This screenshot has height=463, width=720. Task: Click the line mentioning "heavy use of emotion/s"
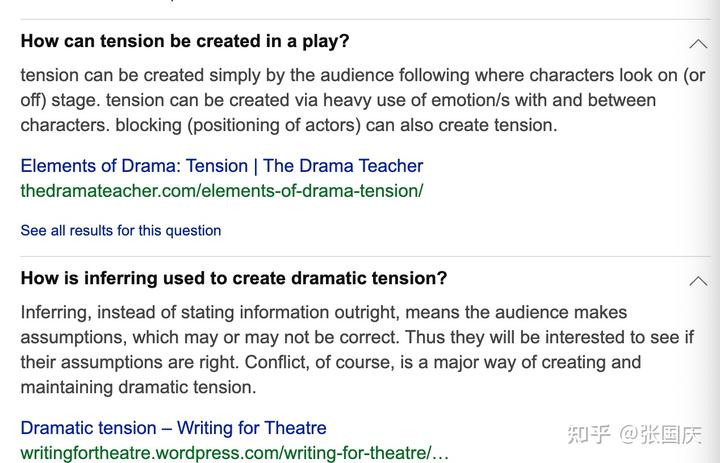(x=338, y=100)
